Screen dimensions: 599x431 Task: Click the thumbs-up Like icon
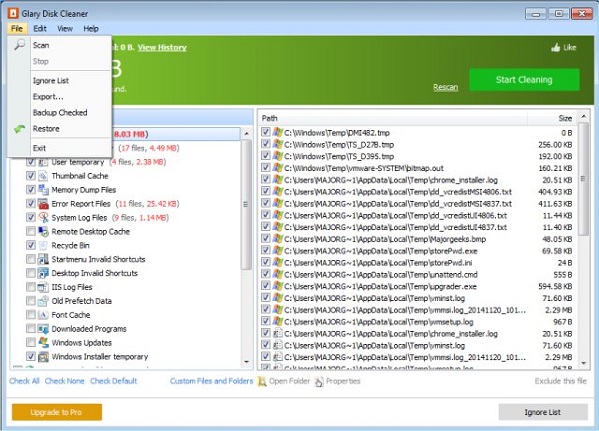click(x=555, y=47)
